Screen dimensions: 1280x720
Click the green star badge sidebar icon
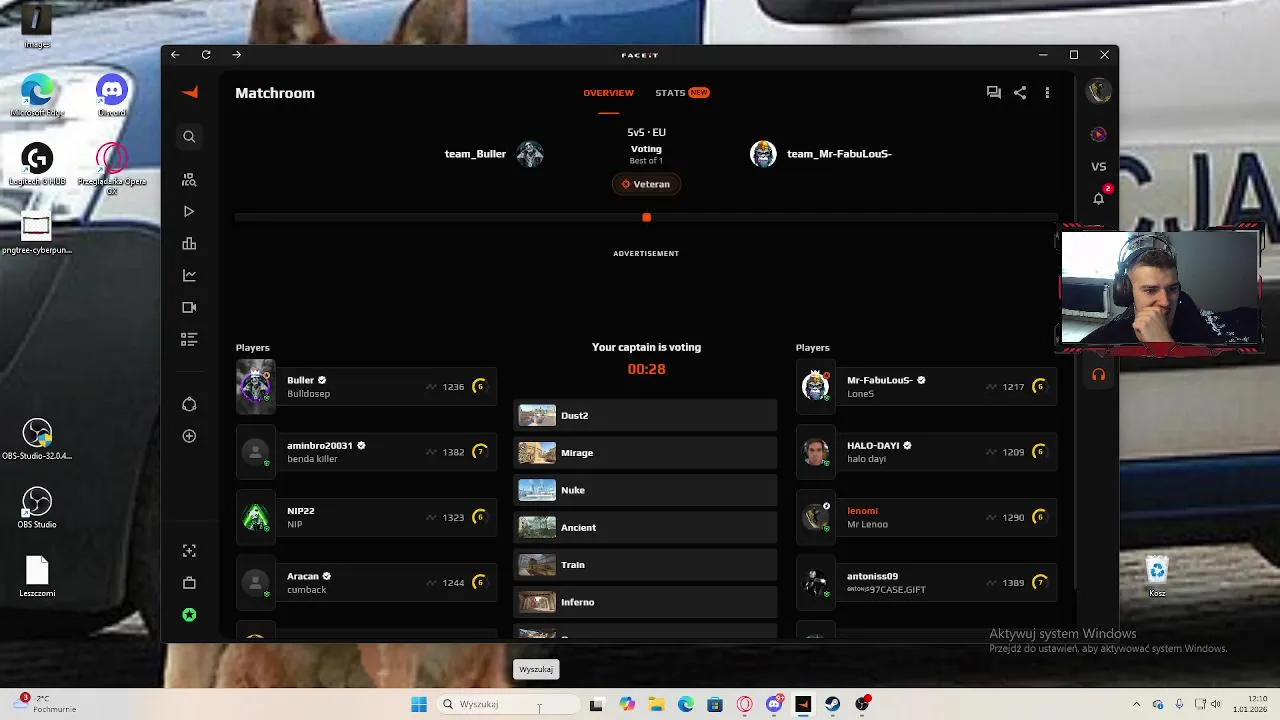tap(189, 615)
